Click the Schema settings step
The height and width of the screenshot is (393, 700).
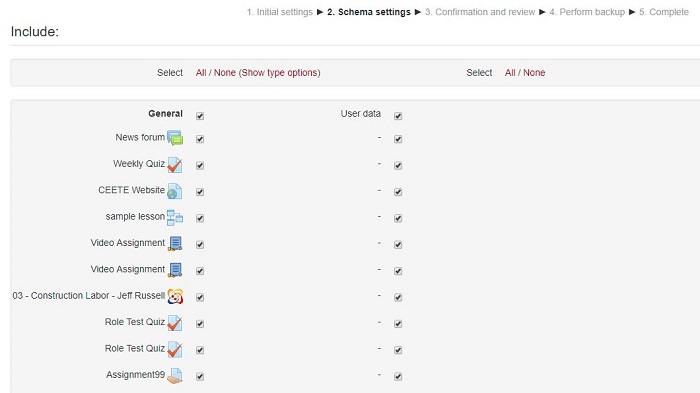coord(369,12)
